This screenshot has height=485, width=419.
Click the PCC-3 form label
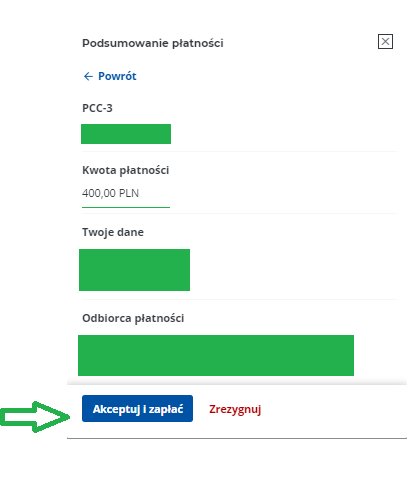click(x=97, y=108)
